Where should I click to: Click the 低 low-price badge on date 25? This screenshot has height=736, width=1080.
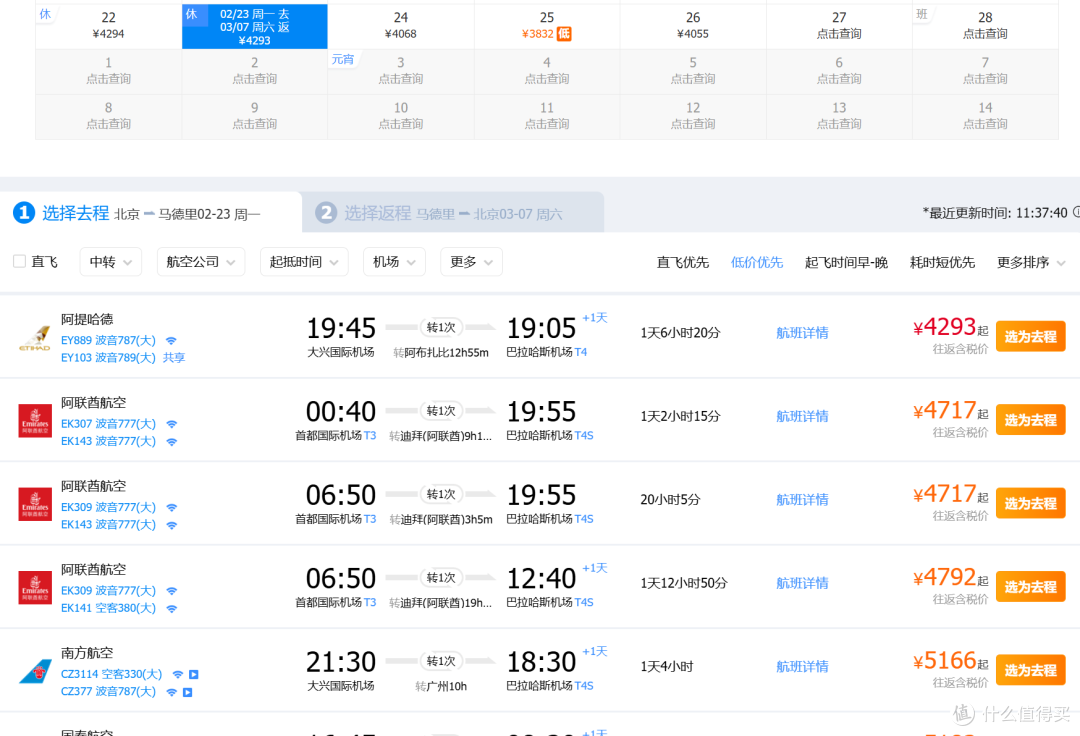pyautogui.click(x=564, y=34)
